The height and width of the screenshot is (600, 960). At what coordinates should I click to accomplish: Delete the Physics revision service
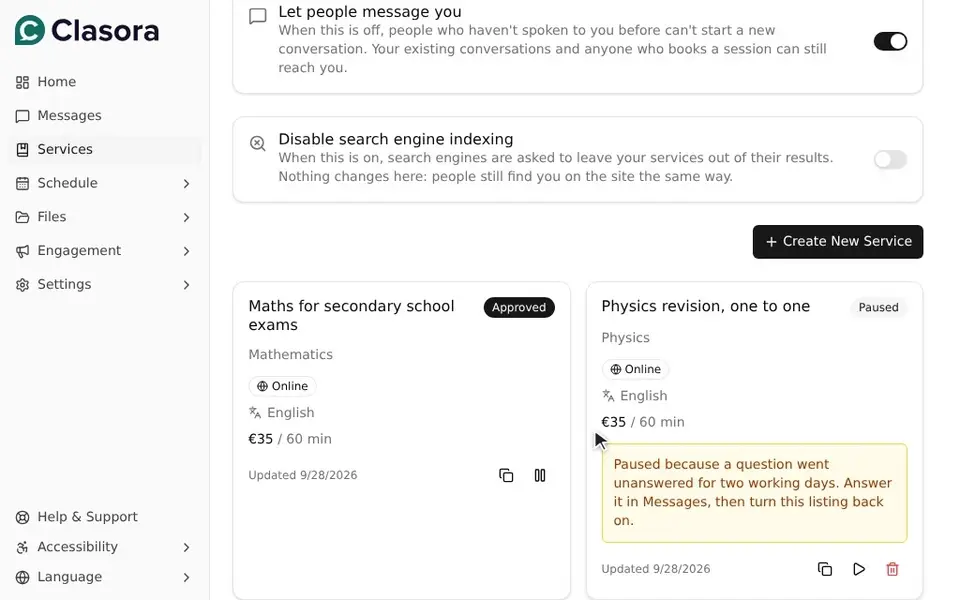click(892, 569)
